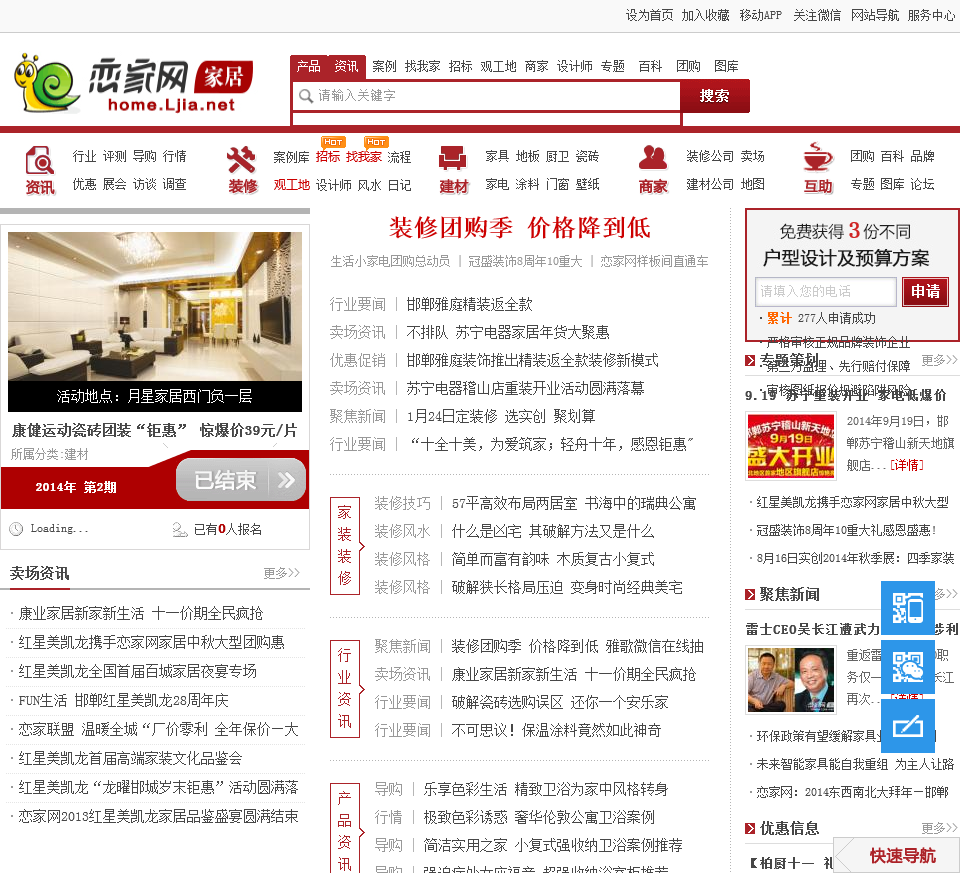Select the 产品 search tab
The image size is (960, 873).
309,66
